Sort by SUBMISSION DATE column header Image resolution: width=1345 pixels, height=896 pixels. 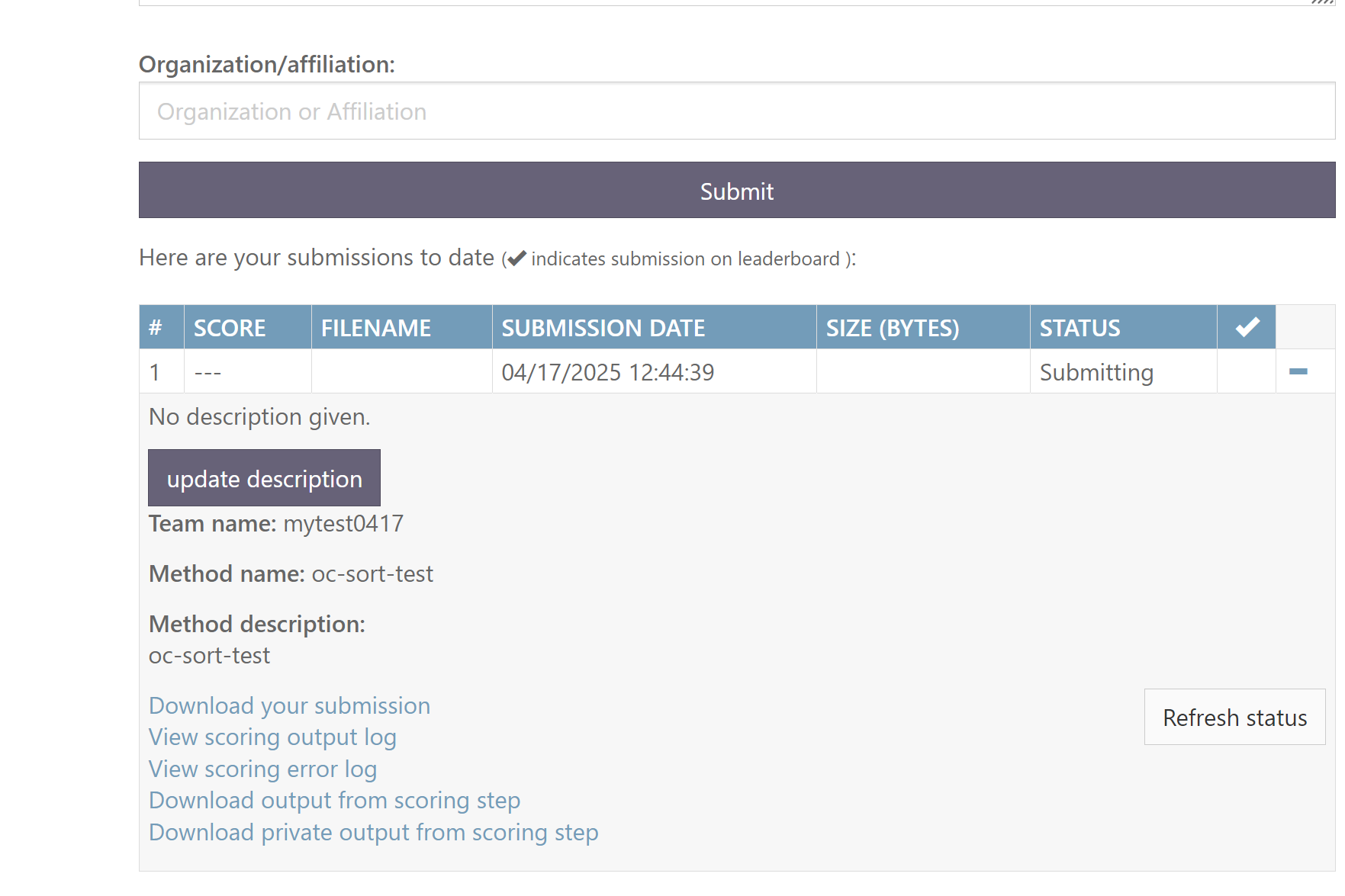(603, 328)
